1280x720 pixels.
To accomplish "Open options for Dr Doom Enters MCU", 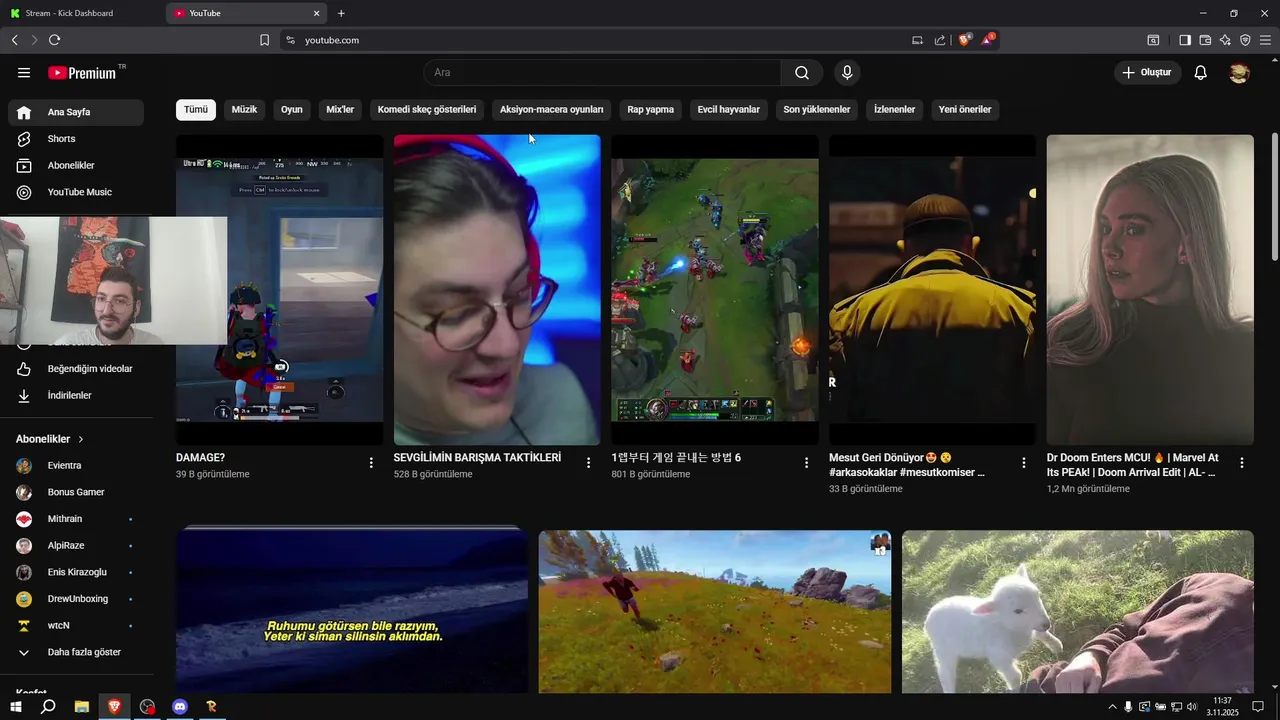I will 1242,463.
